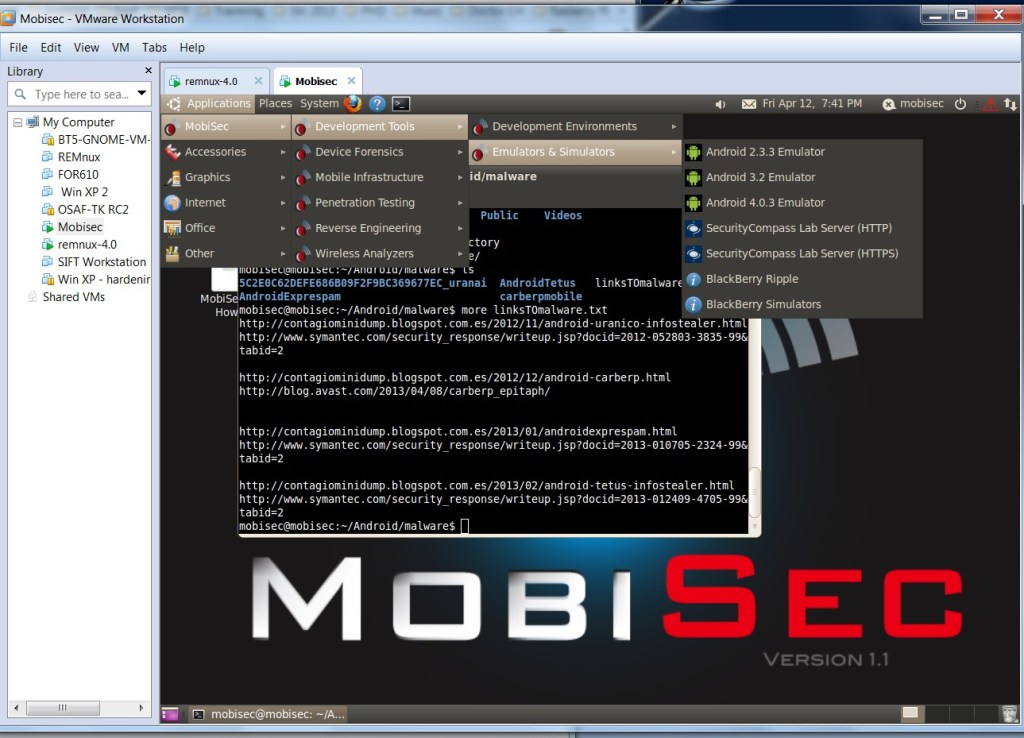Click the volume speaker icon in the panel
Image resolution: width=1024 pixels, height=738 pixels.
pos(720,103)
